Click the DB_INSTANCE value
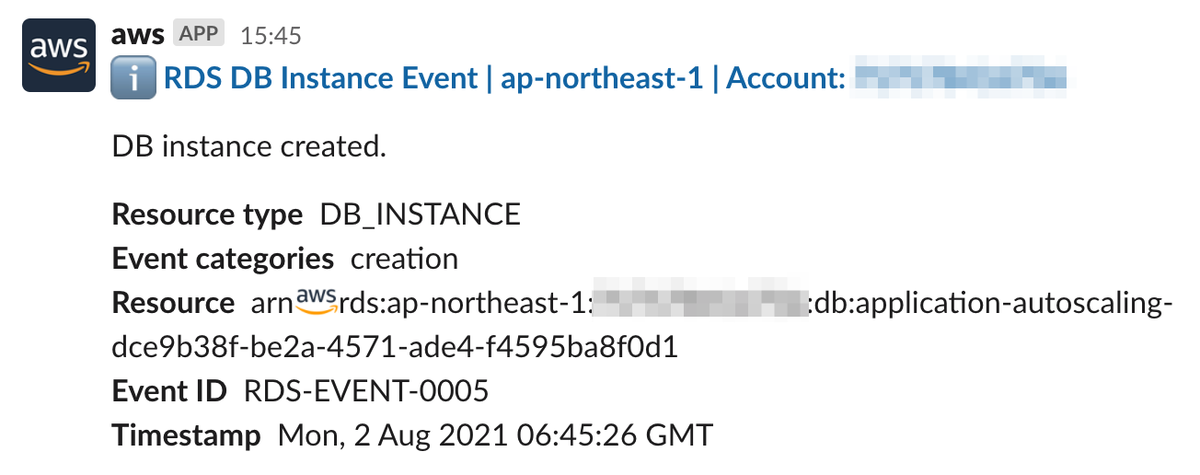Screen dimensions: 1200x475 [421, 214]
